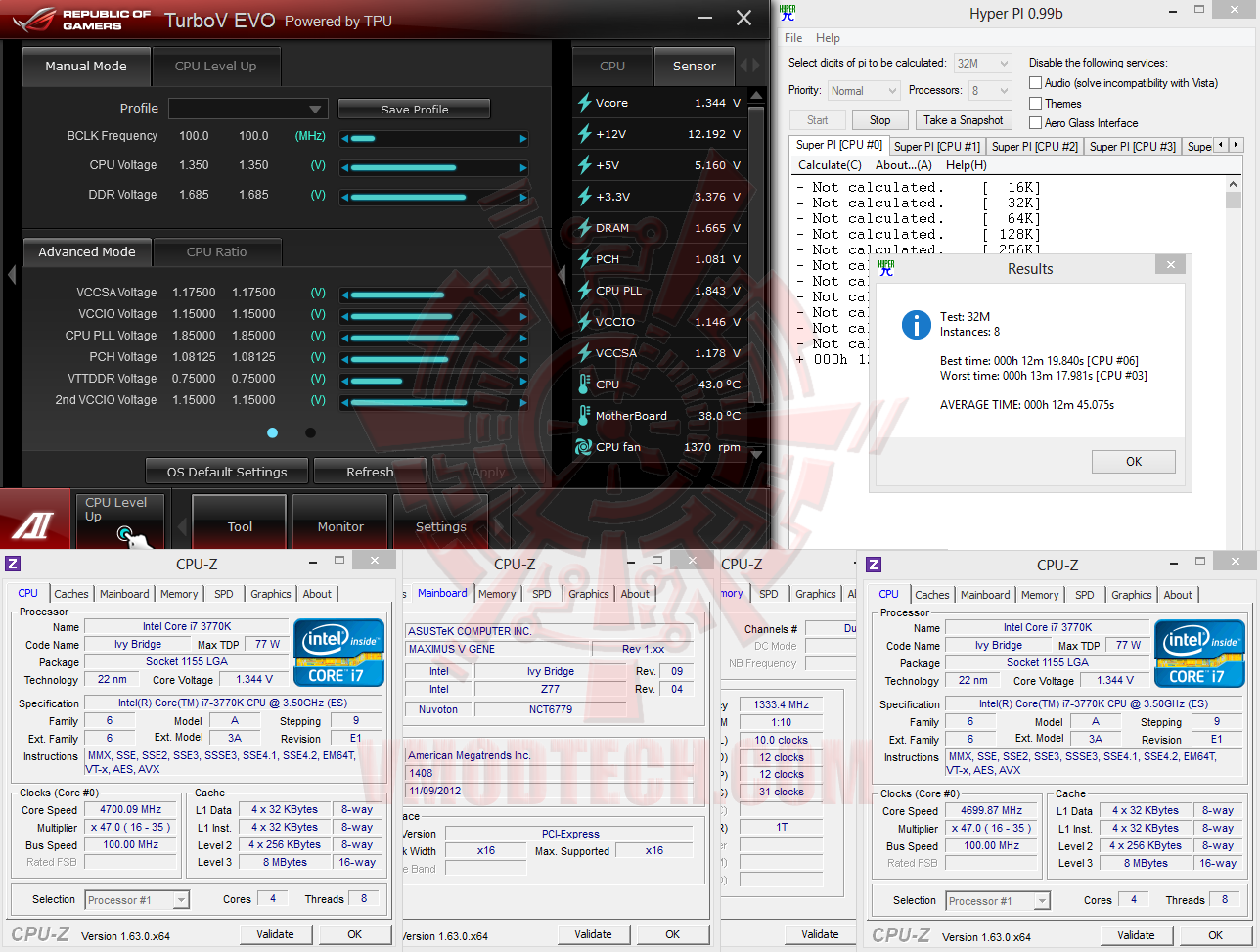The width and height of the screenshot is (1260, 952).
Task: Click the Hyper PI title bar icon
Action: tap(787, 13)
